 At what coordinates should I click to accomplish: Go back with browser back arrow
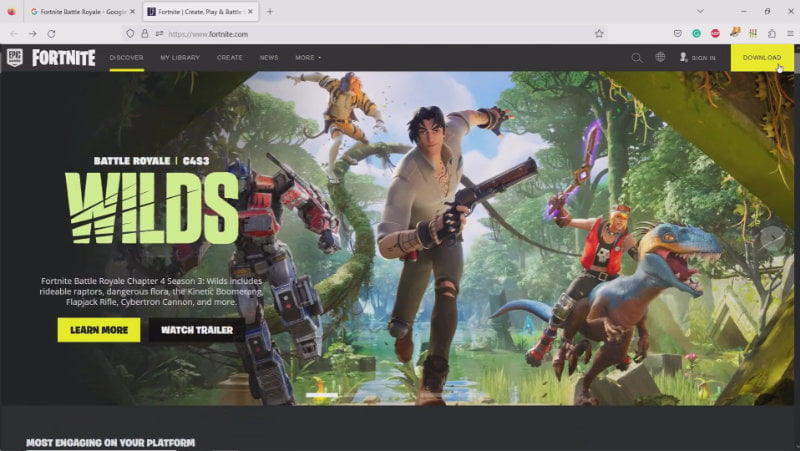[x=14, y=34]
